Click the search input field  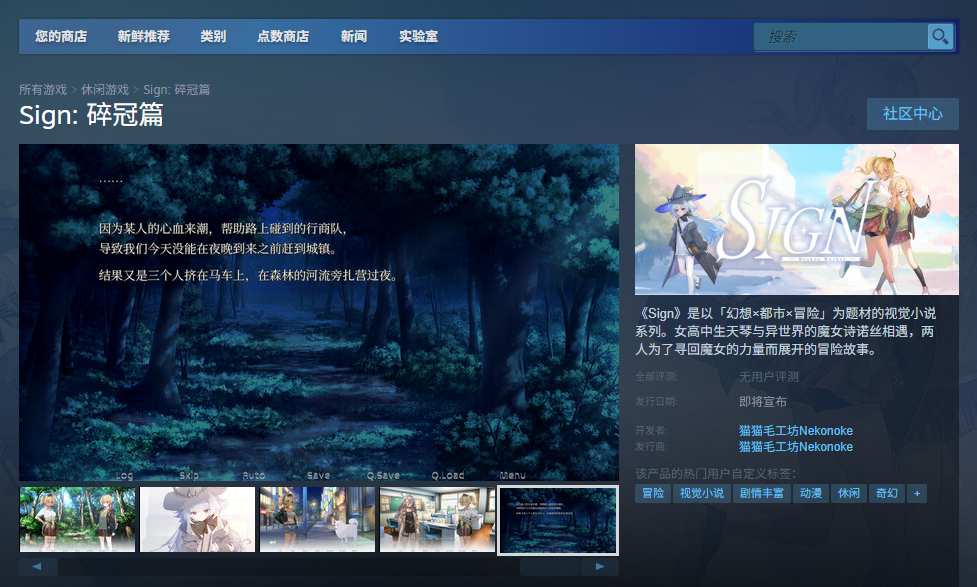(841, 37)
